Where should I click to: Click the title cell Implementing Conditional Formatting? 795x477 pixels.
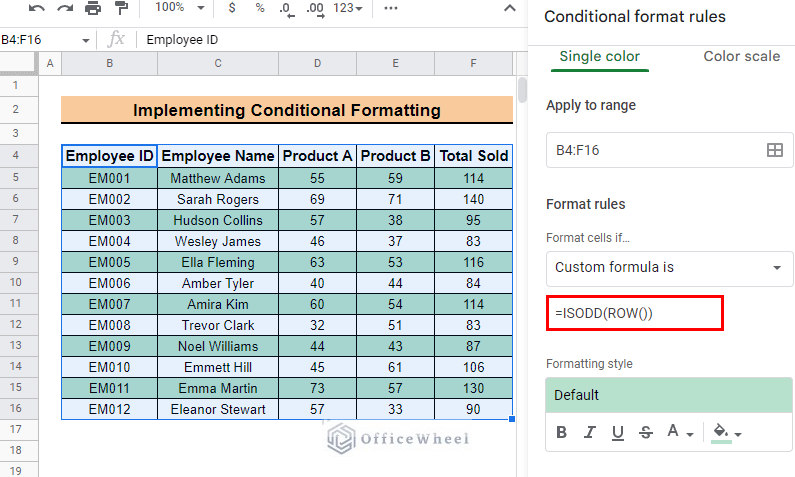click(287, 110)
